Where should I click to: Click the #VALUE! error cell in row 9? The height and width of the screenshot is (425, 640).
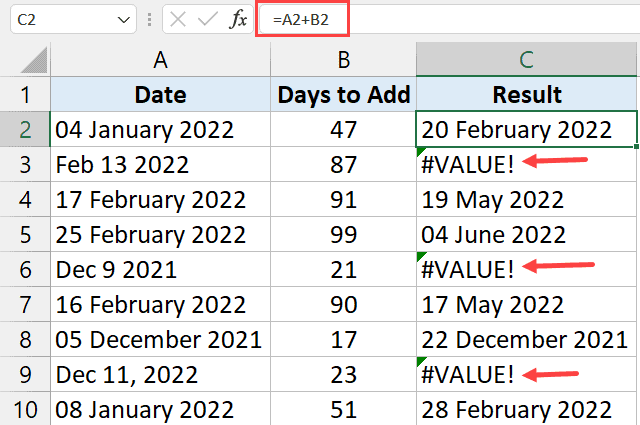(x=468, y=374)
